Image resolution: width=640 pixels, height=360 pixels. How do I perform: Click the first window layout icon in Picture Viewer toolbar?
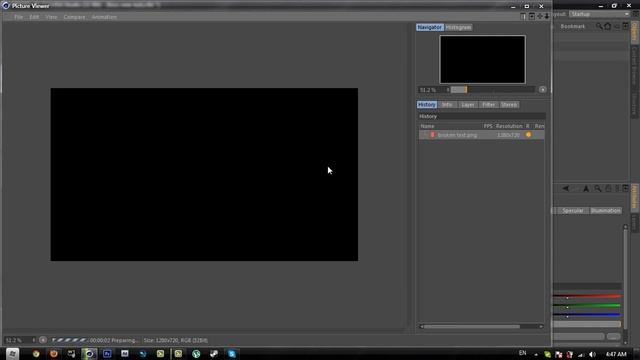(x=523, y=16)
